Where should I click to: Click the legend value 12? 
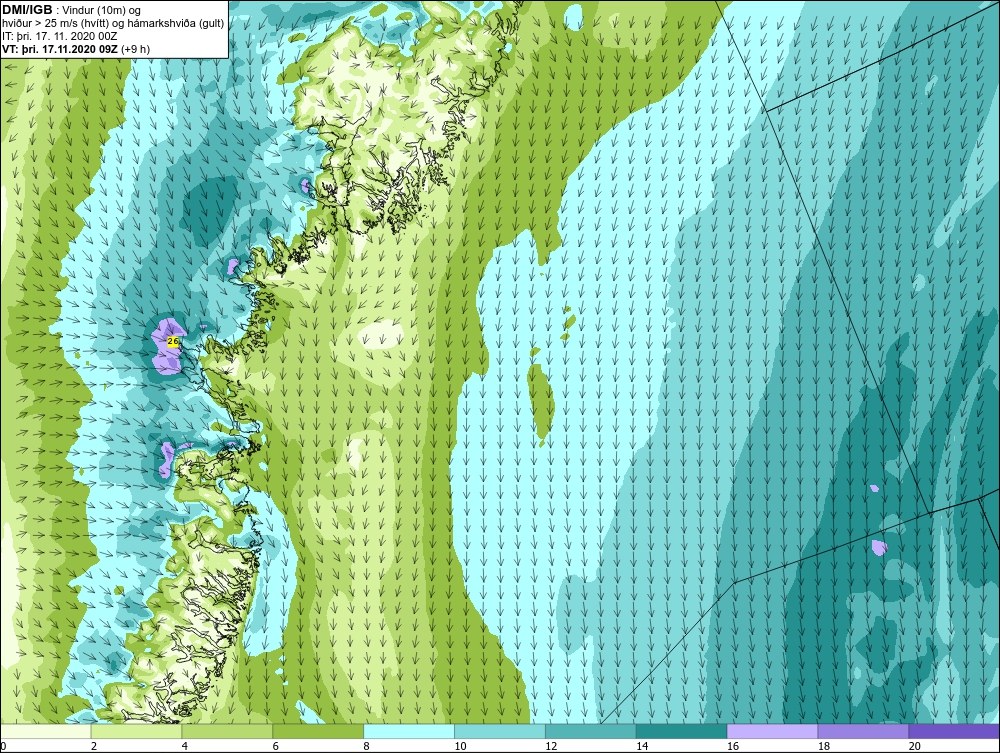point(551,746)
